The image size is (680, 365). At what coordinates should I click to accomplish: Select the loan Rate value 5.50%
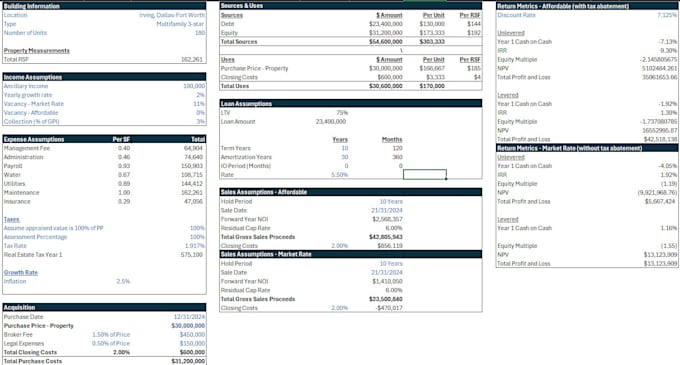coord(340,175)
